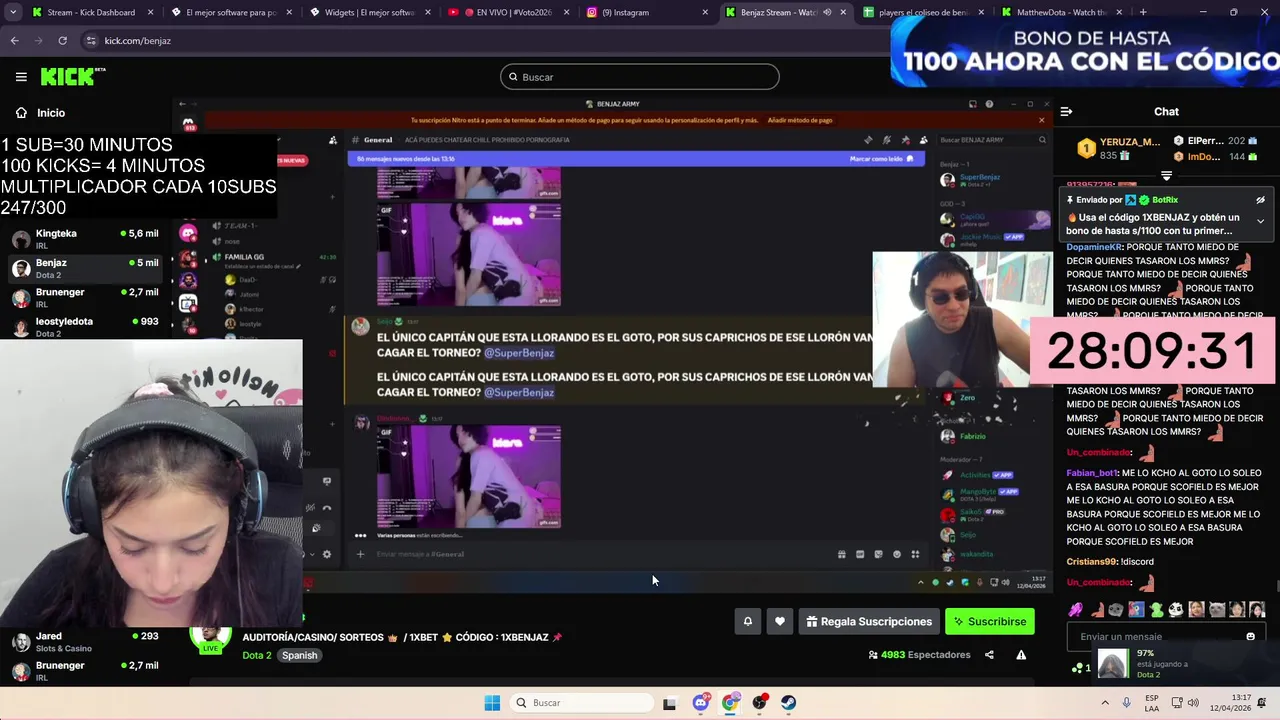1280x720 pixels.
Task: Click the panda emote in emote row
Action: tap(1176, 609)
